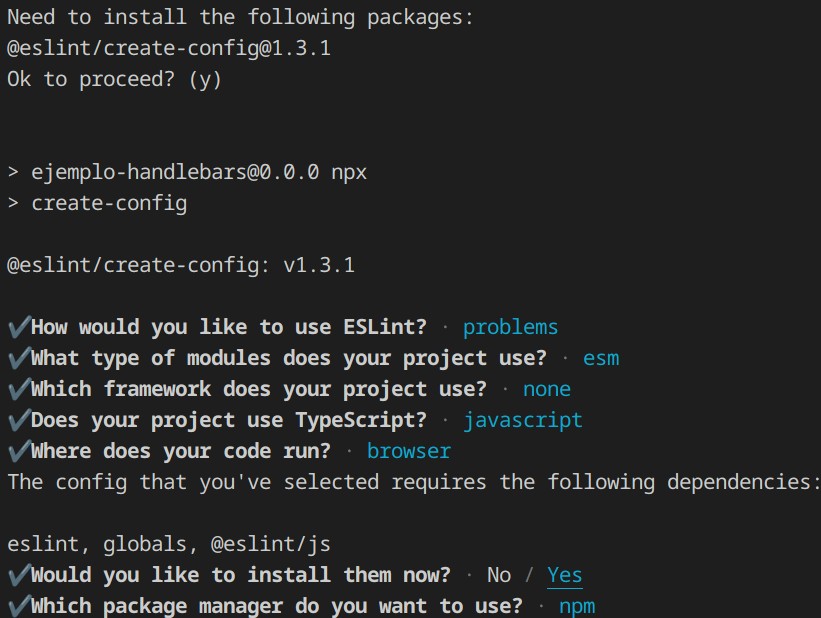Click the 'npm' package manager answer
The image size is (821, 618).
point(577,606)
